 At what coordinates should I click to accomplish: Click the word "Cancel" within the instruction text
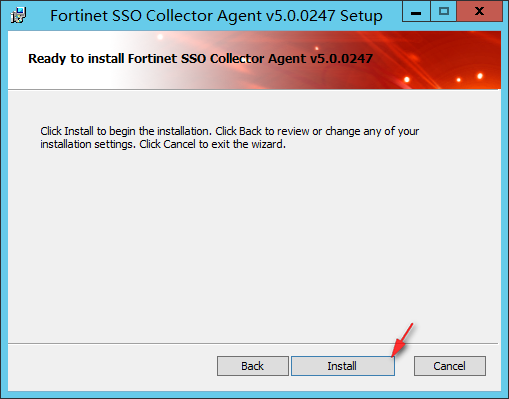pos(179,144)
